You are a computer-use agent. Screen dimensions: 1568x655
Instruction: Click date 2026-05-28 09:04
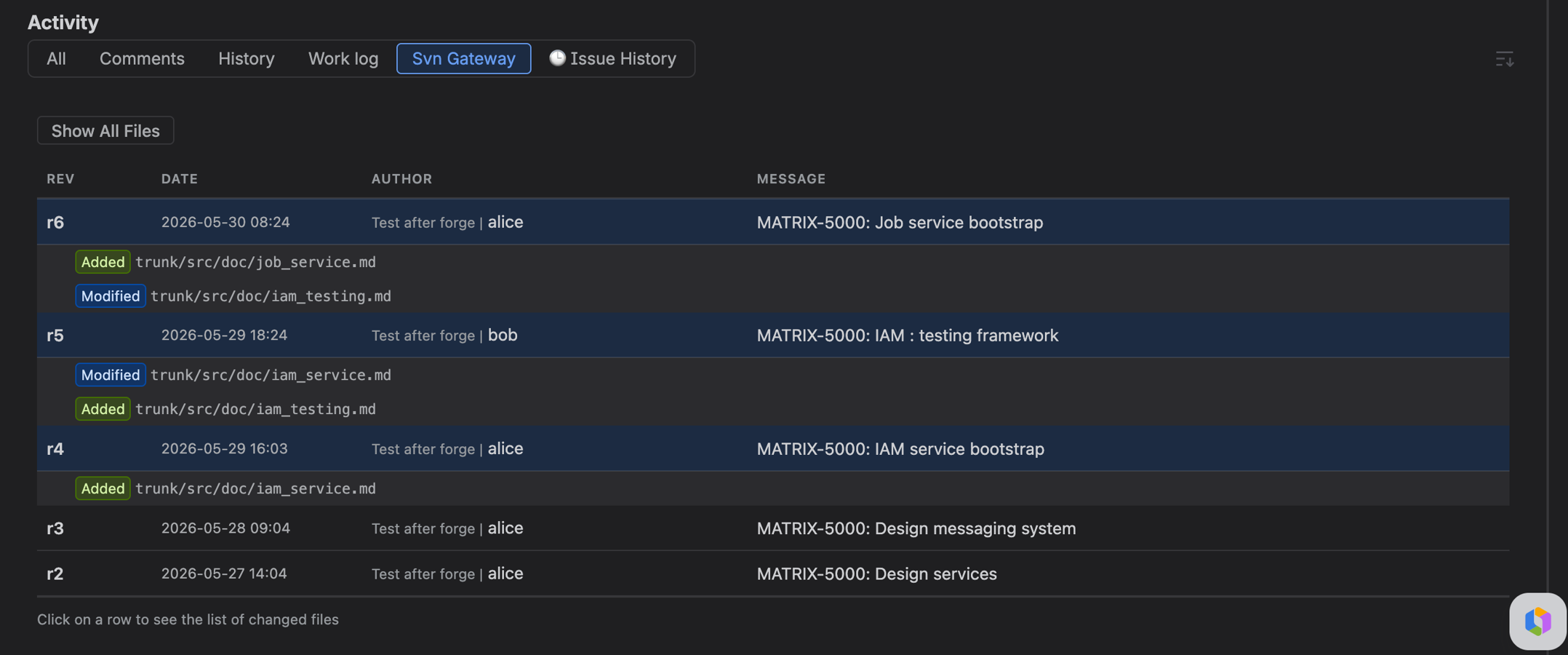[225, 528]
